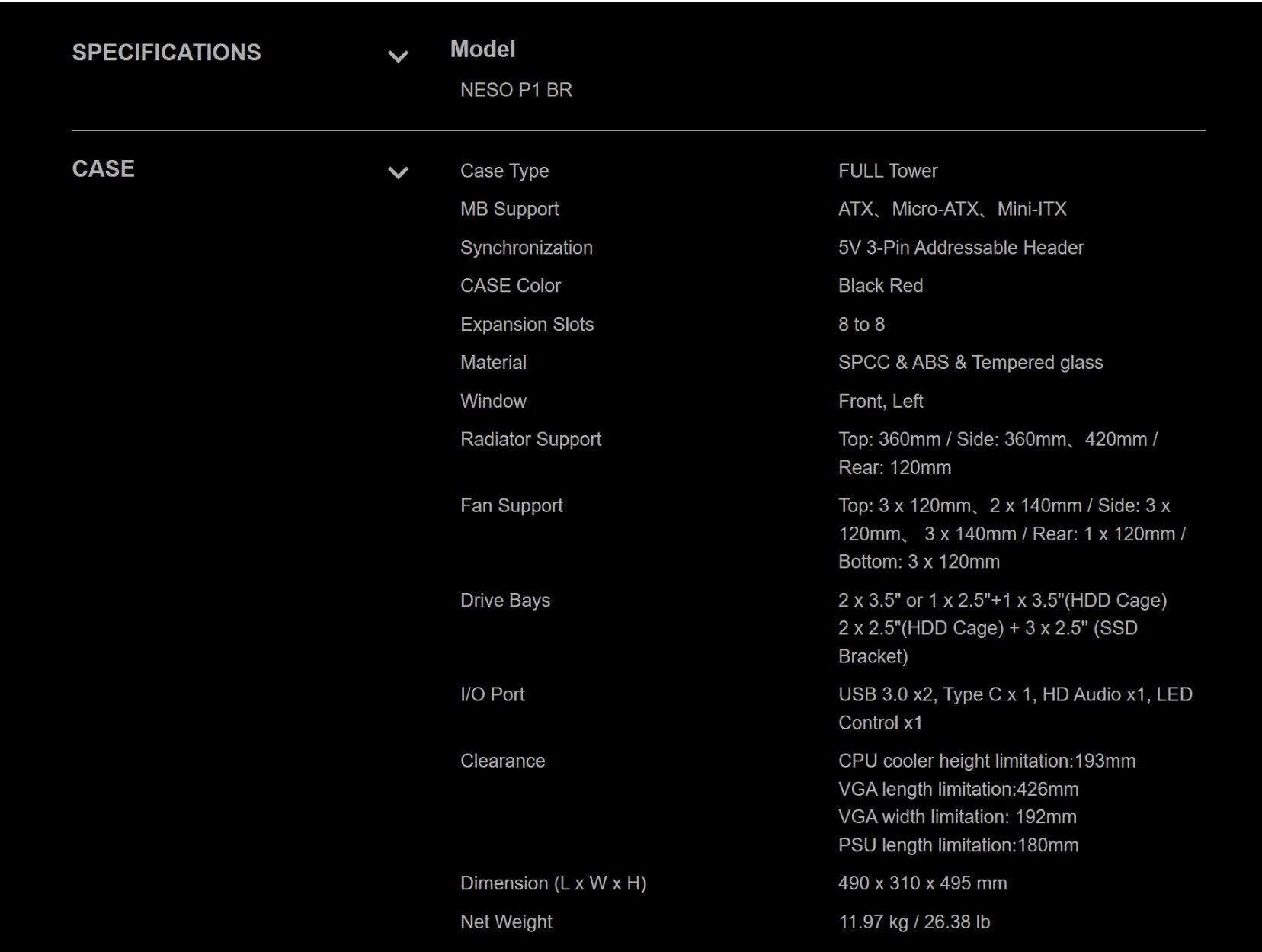The image size is (1262, 952).
Task: Click the Drive Bays label
Action: (x=505, y=601)
